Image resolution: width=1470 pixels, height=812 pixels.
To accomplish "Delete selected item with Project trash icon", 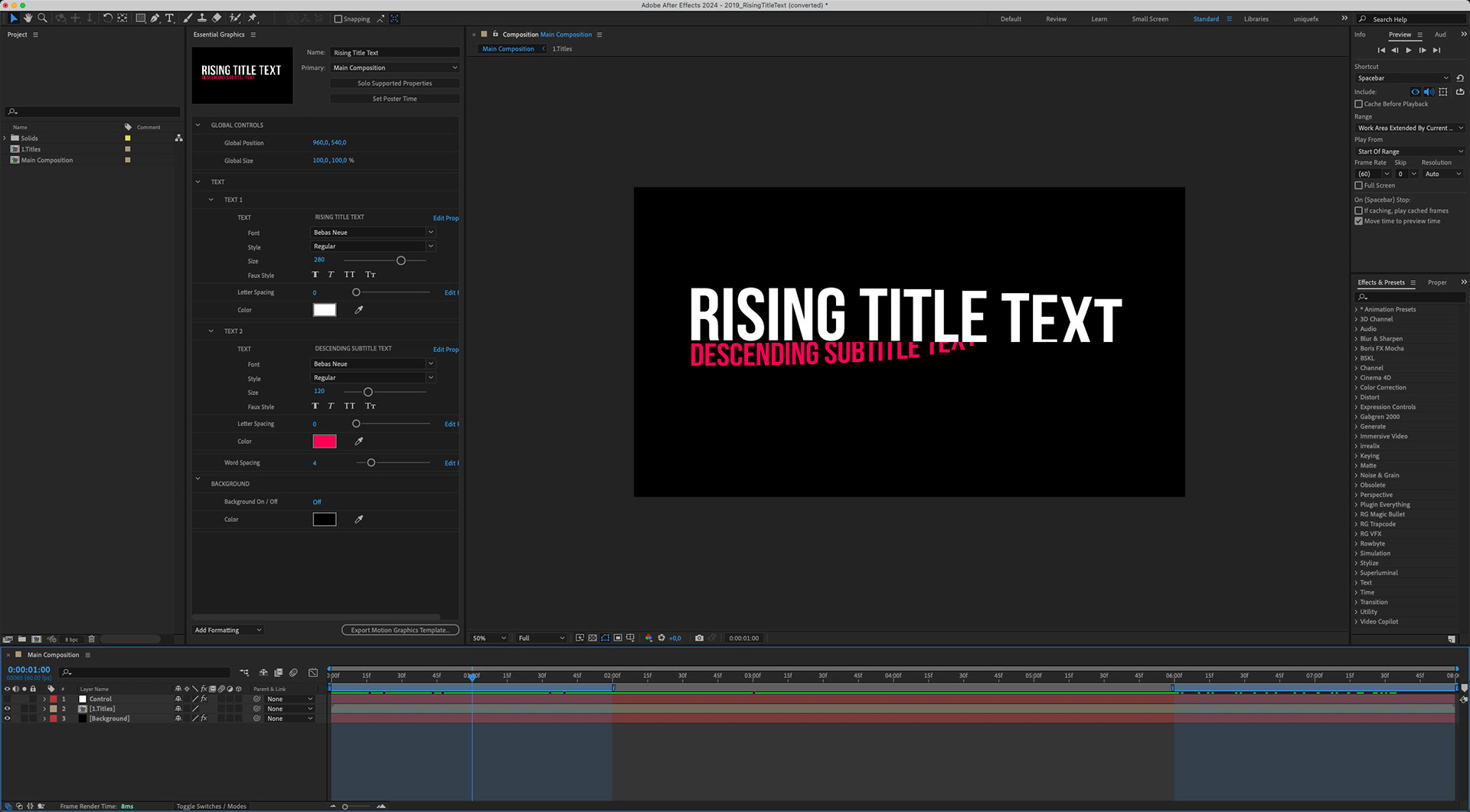I will point(92,639).
